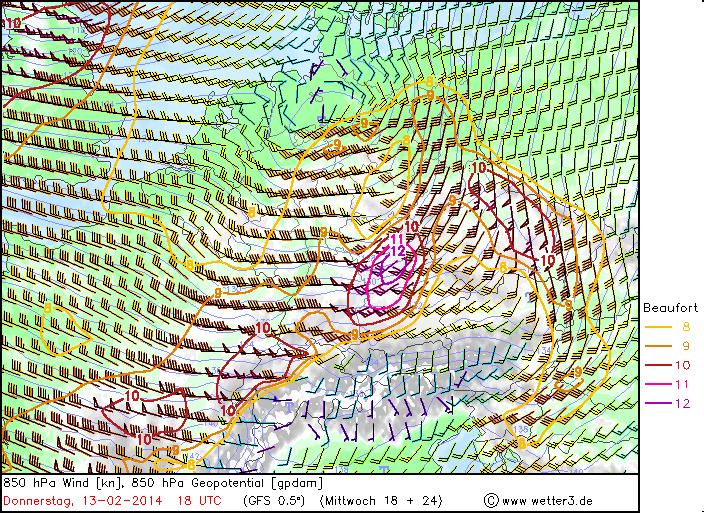704x513 pixels.
Task: Click the pink 11 contour label on the map
Action: click(397, 239)
